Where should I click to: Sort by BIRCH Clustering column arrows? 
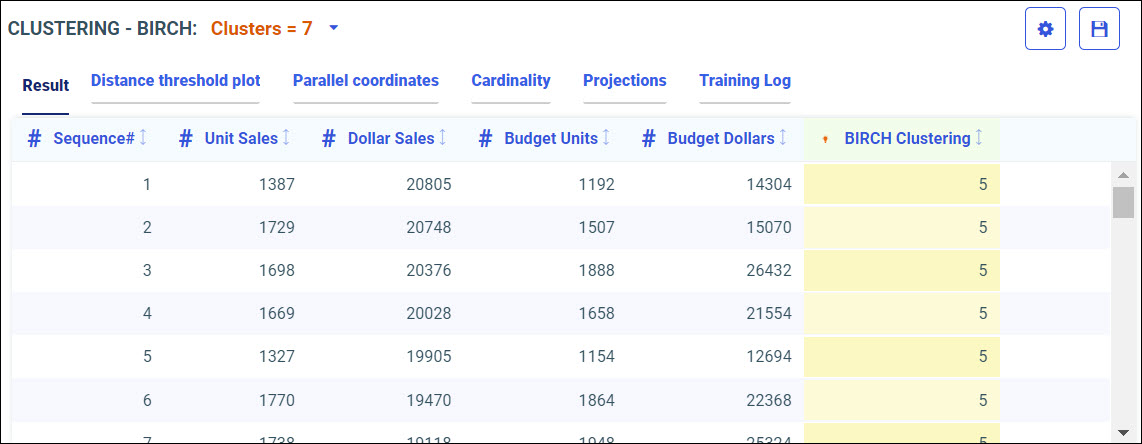pos(979,138)
